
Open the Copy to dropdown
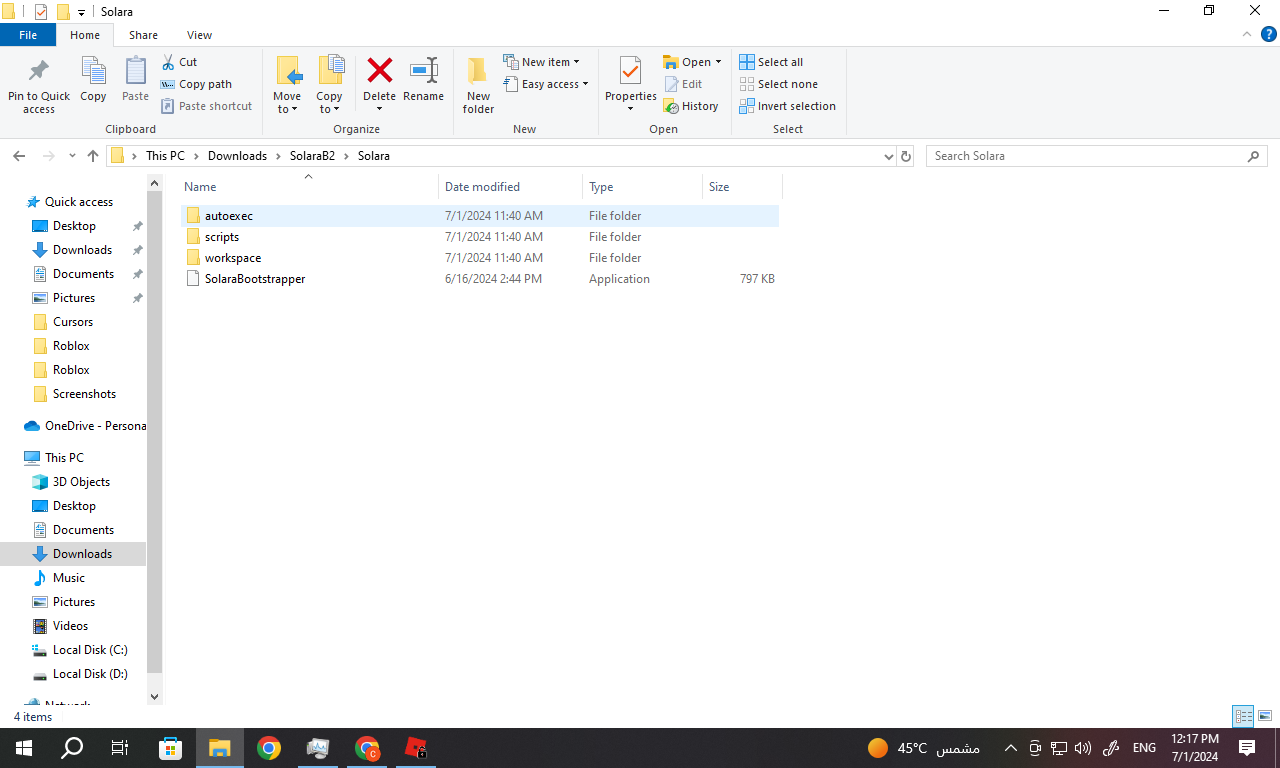329,86
